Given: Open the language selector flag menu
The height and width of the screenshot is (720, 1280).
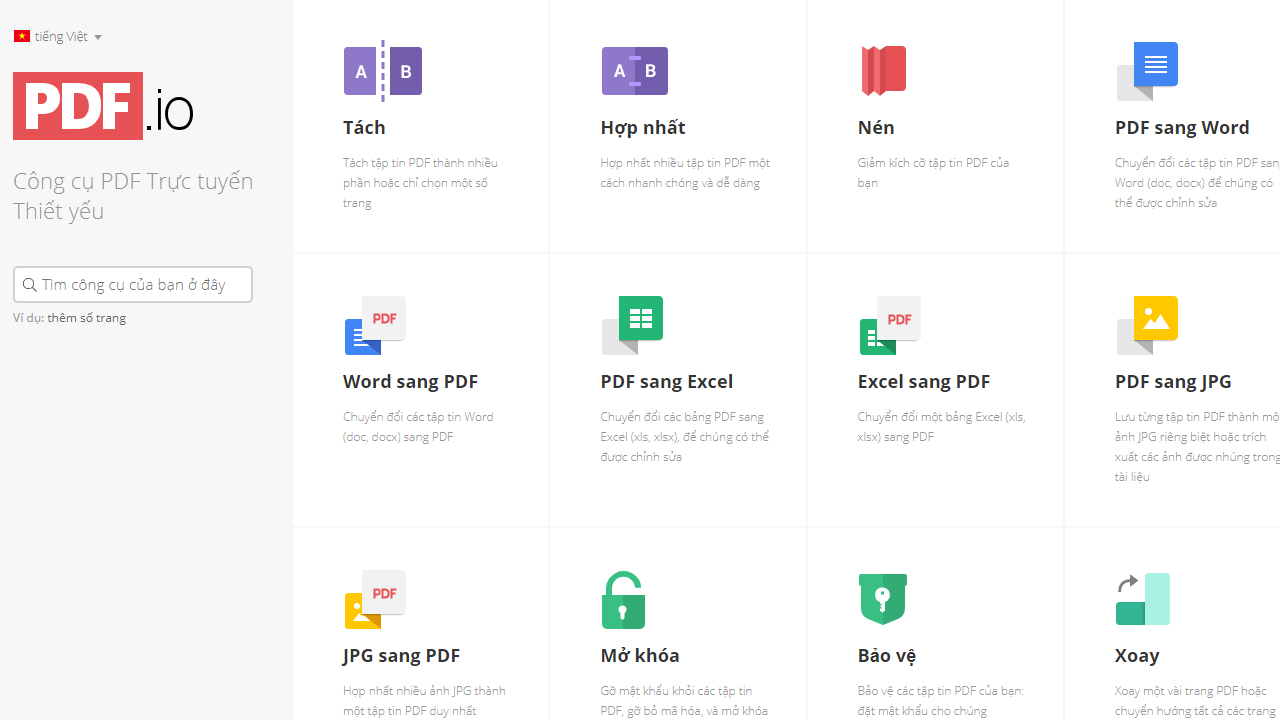Looking at the screenshot, I should [x=22, y=36].
